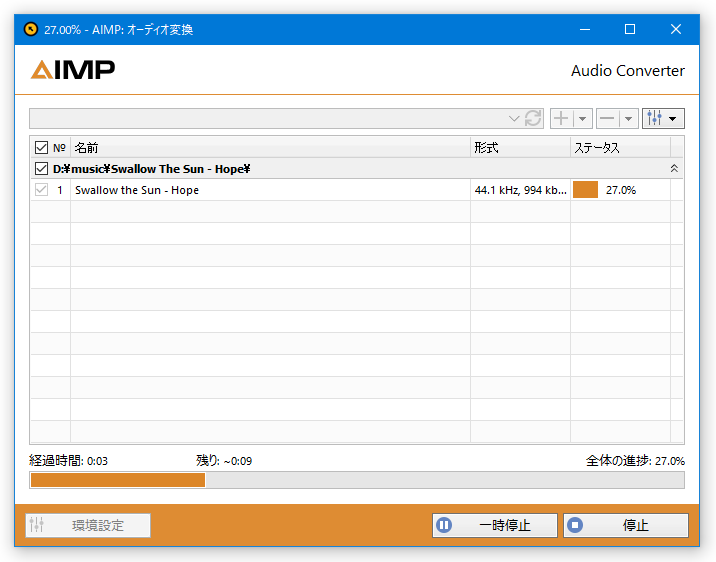The image size is (716, 562).
Task: Sort by 名前 column header
Action: [270, 147]
